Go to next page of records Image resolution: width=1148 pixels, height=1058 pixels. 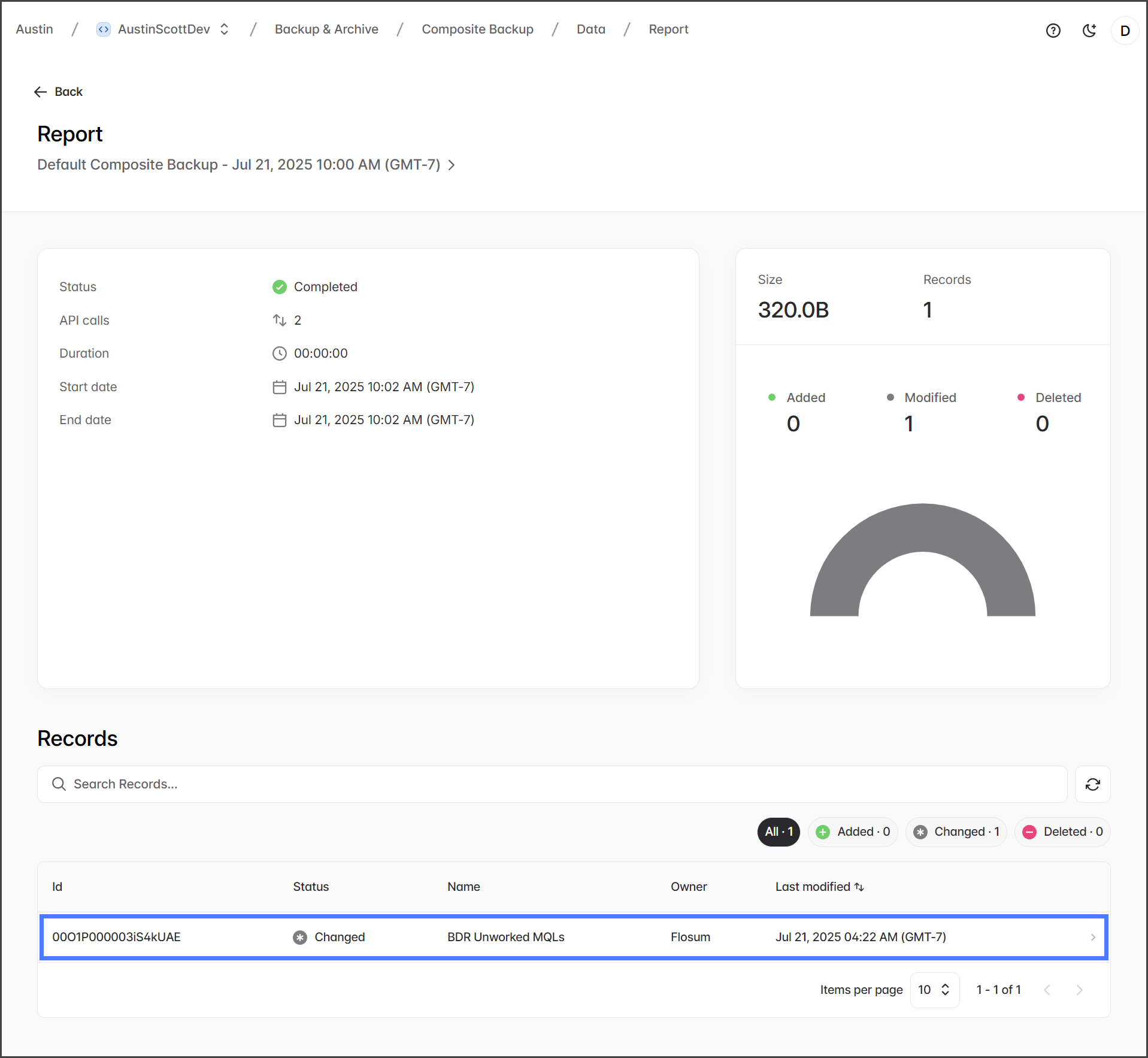click(1079, 990)
